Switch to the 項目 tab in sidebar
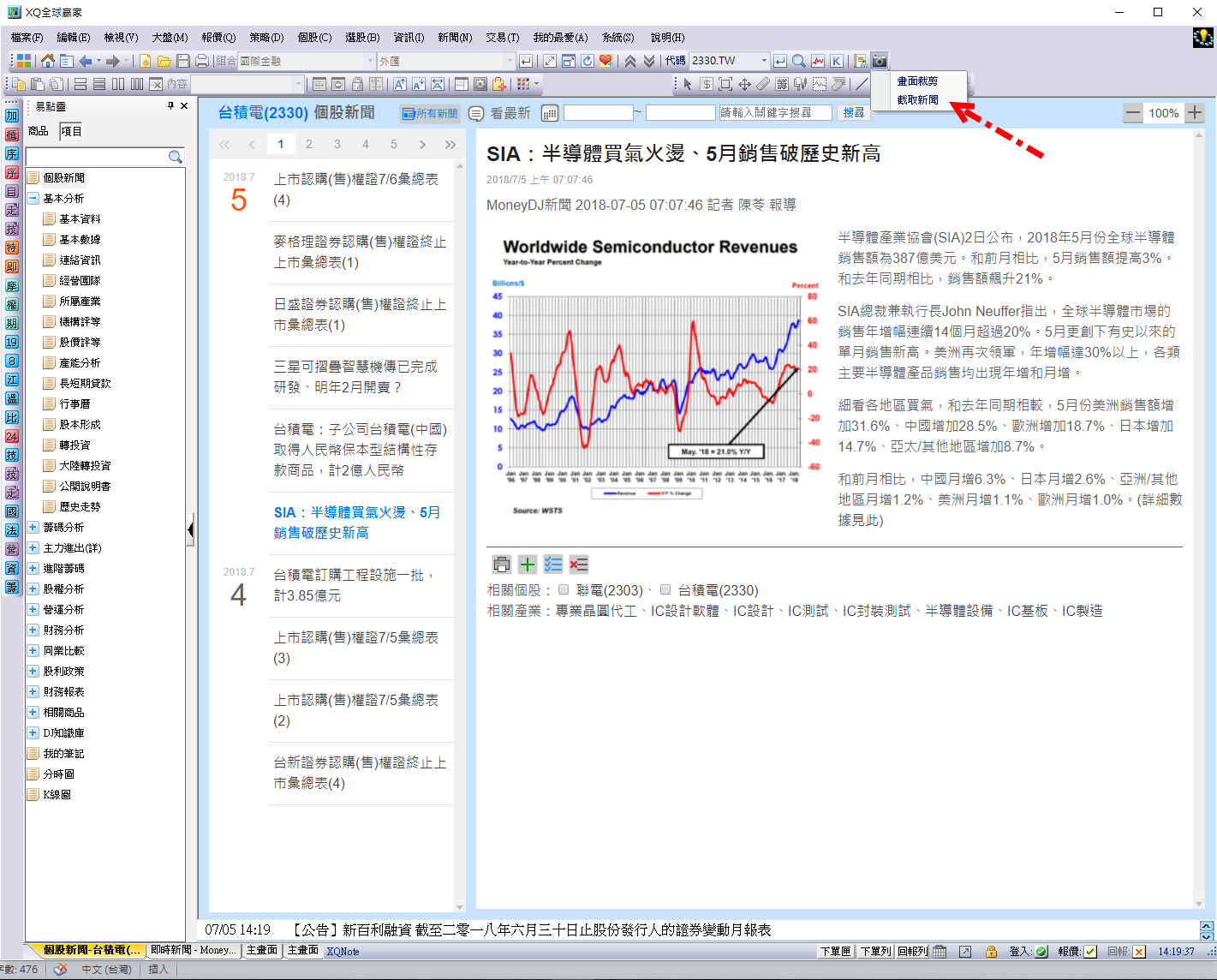The height and width of the screenshot is (980, 1217). point(71,131)
